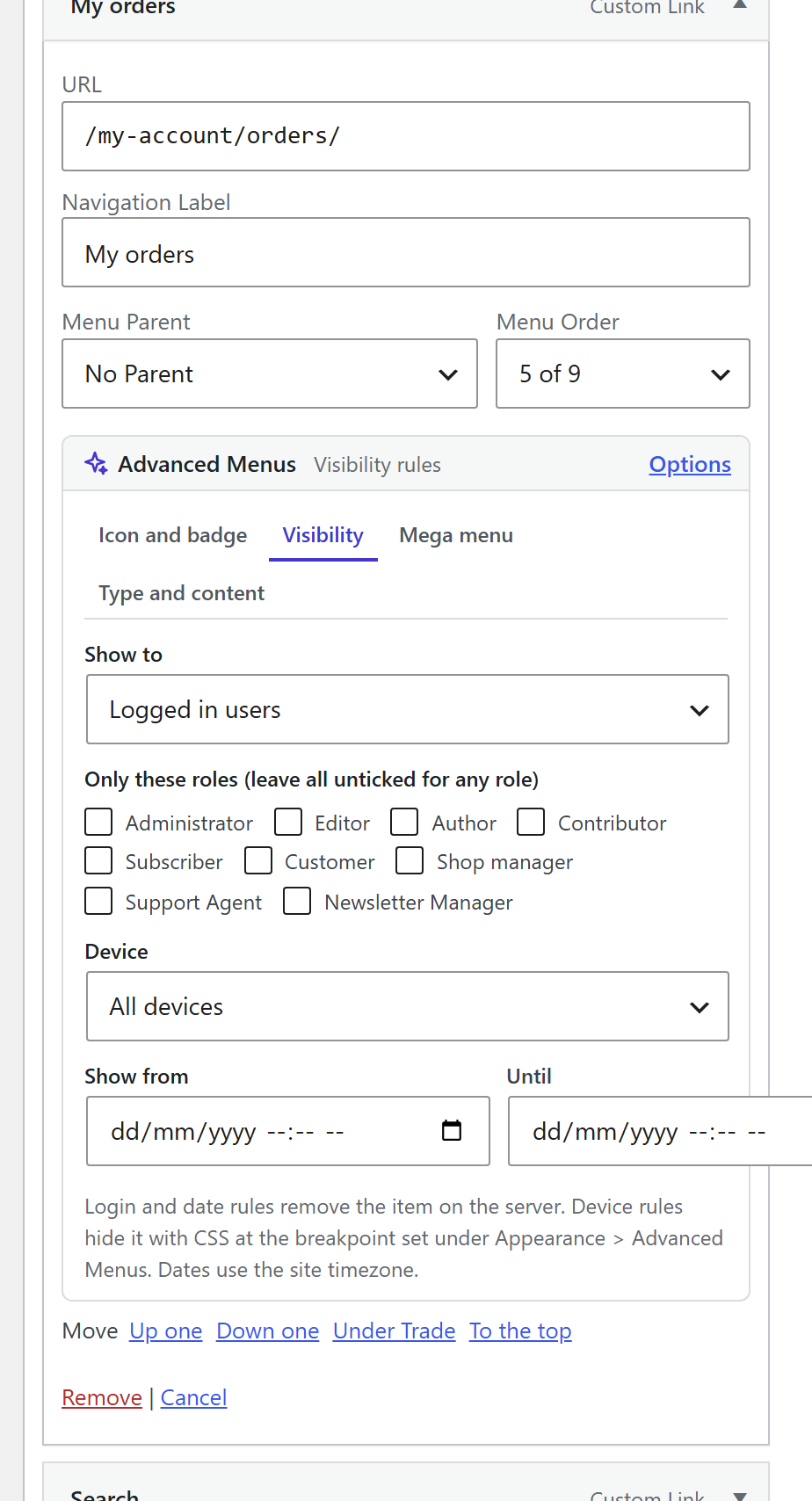Open the Menu Parent dropdown
This screenshot has height=1501, width=812.
tap(270, 373)
